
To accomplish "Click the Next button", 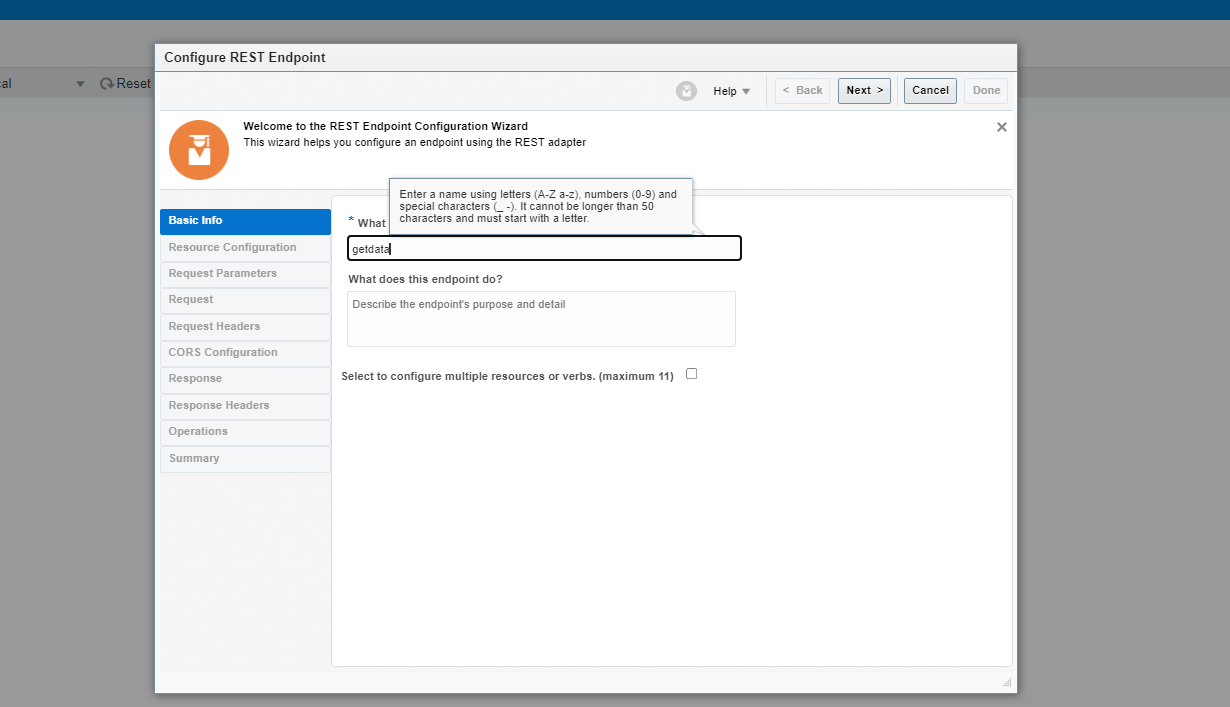I will 863,90.
